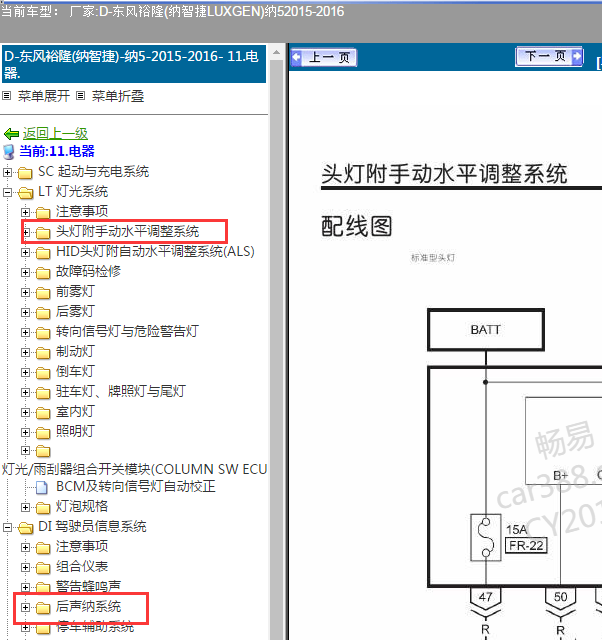Expand the 头灯附手动水平调整系统 node

coord(26,233)
